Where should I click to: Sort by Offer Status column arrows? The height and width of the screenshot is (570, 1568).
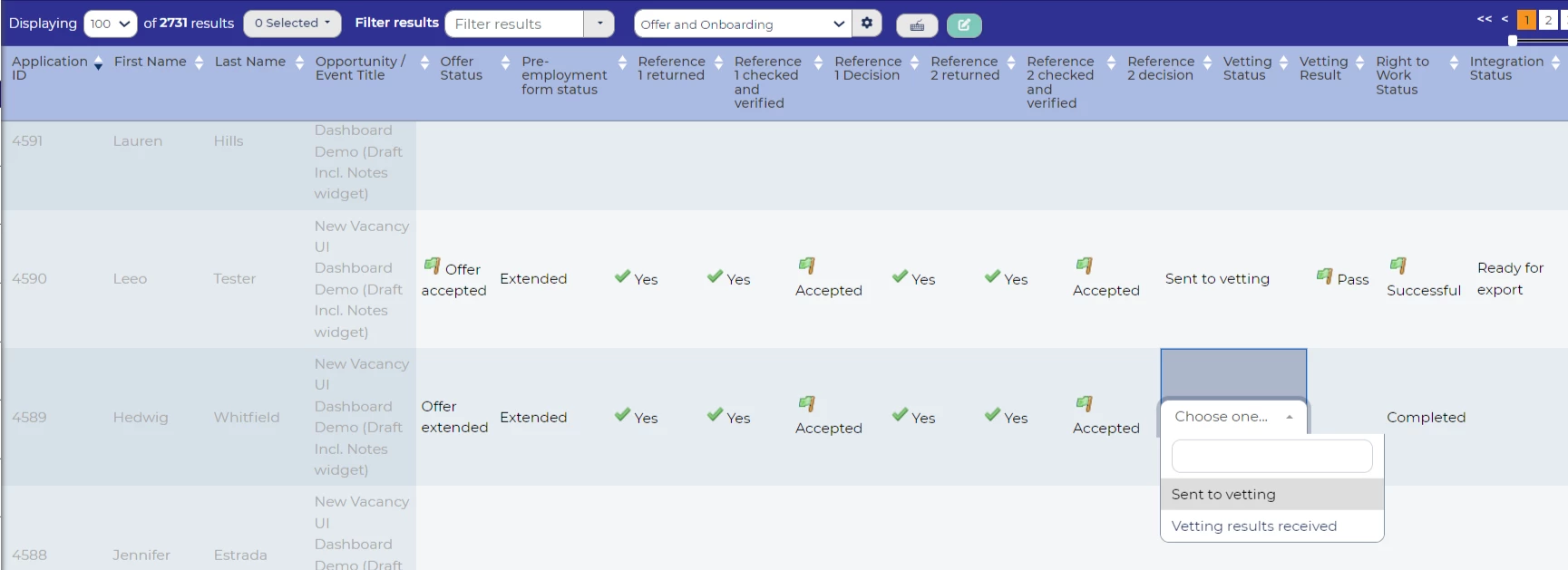click(x=505, y=62)
